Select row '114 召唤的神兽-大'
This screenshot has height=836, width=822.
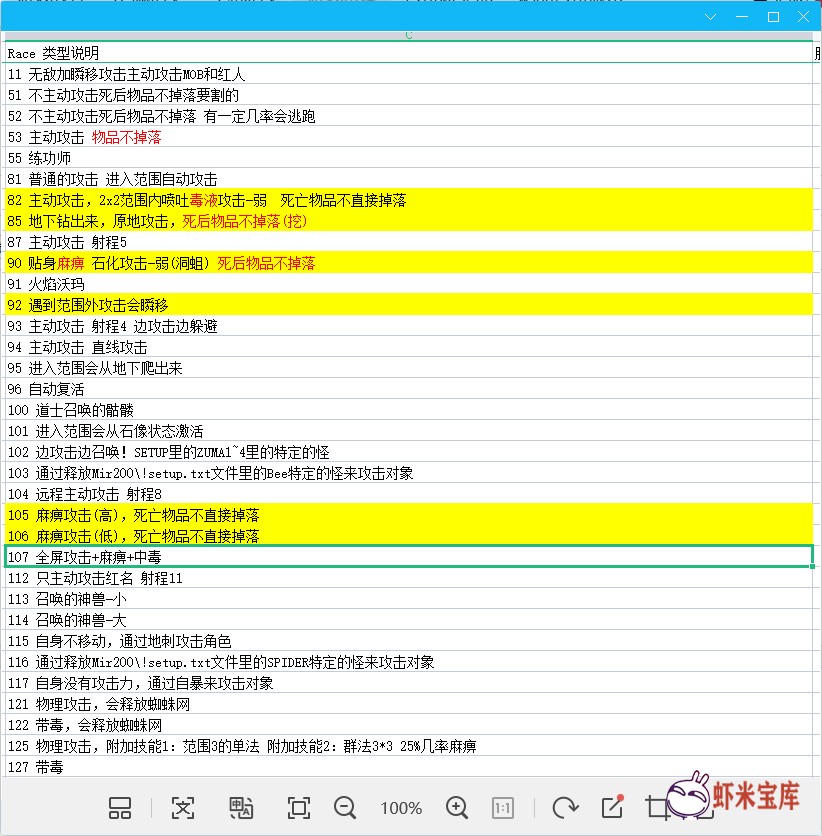[x=408, y=620]
